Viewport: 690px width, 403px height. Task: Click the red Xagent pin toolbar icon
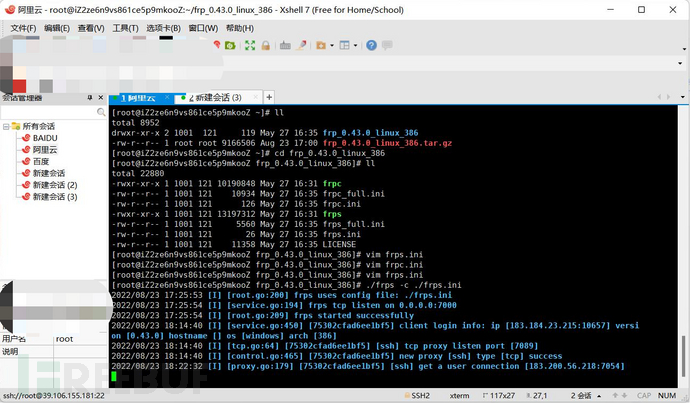[x=217, y=45]
